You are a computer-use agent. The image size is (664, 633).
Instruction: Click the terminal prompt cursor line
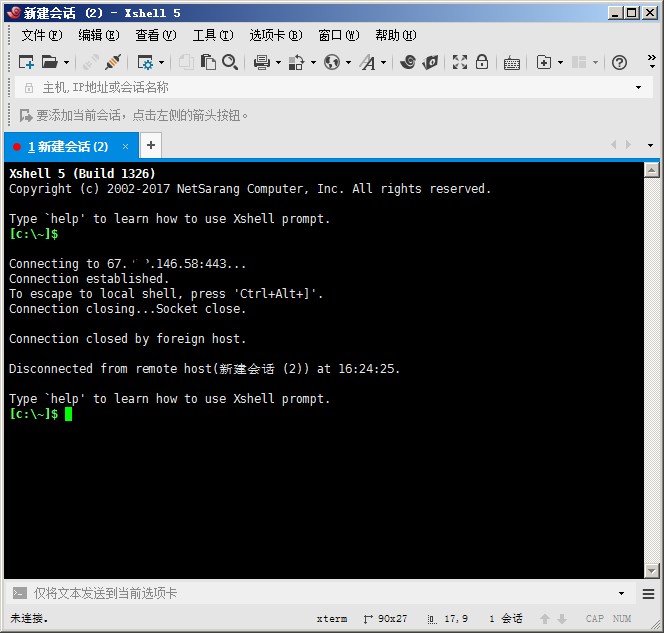coord(41,414)
